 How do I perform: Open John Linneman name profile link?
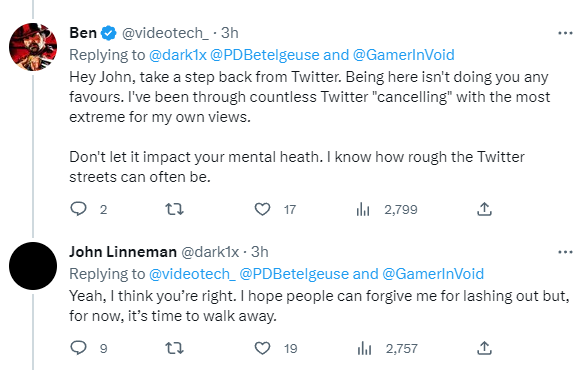tap(123, 252)
